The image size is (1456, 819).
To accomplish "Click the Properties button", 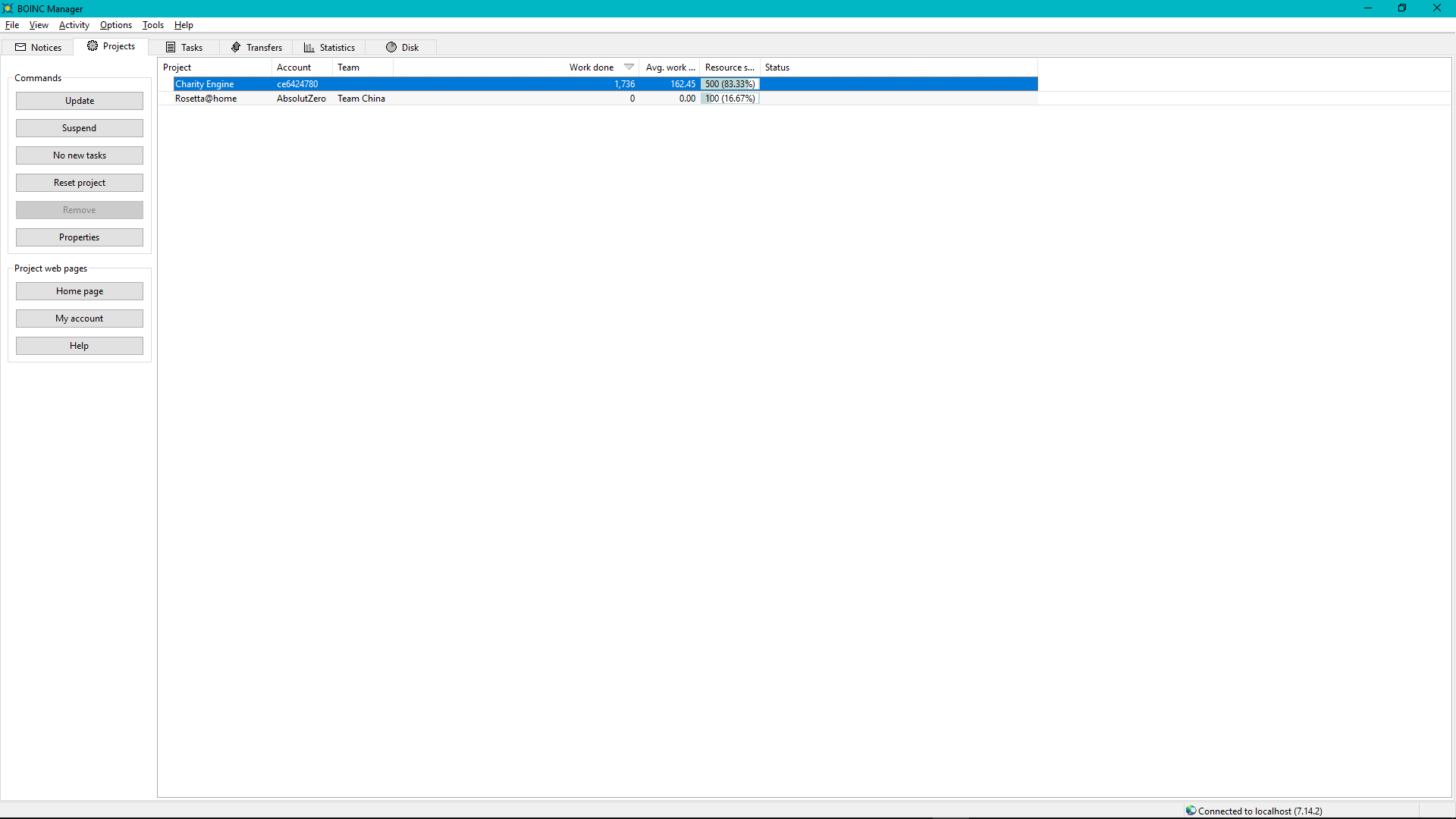I will click(x=80, y=237).
